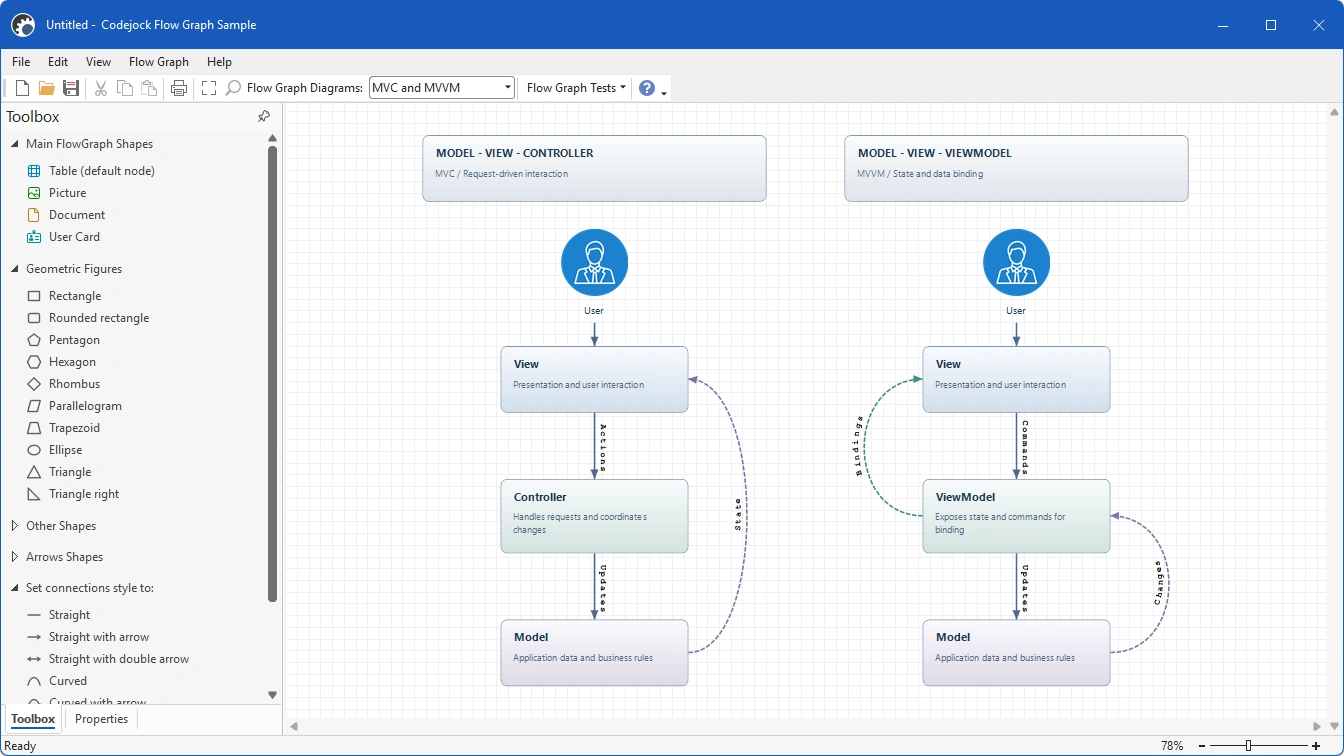
Task: Select the Rhombus geometric figure
Action: [x=74, y=384]
